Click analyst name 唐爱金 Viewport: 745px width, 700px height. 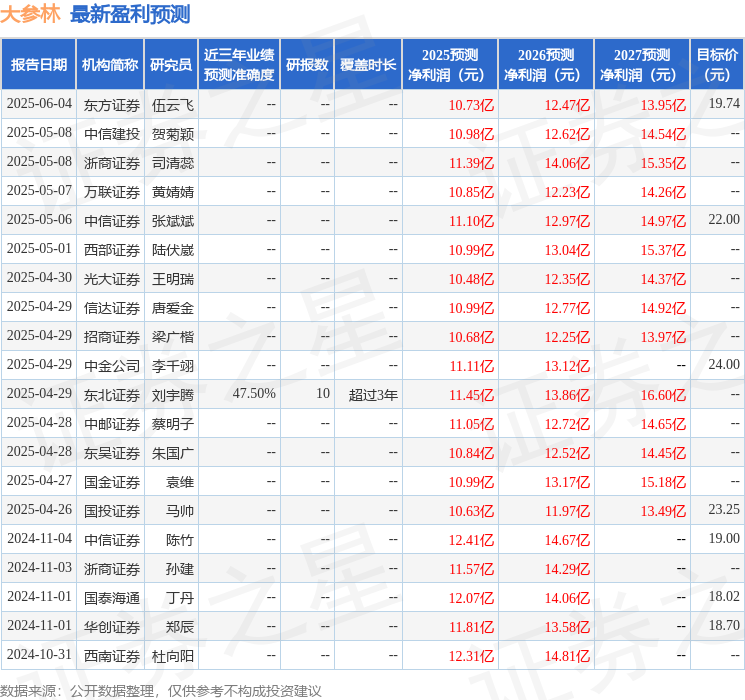[x=172, y=308]
